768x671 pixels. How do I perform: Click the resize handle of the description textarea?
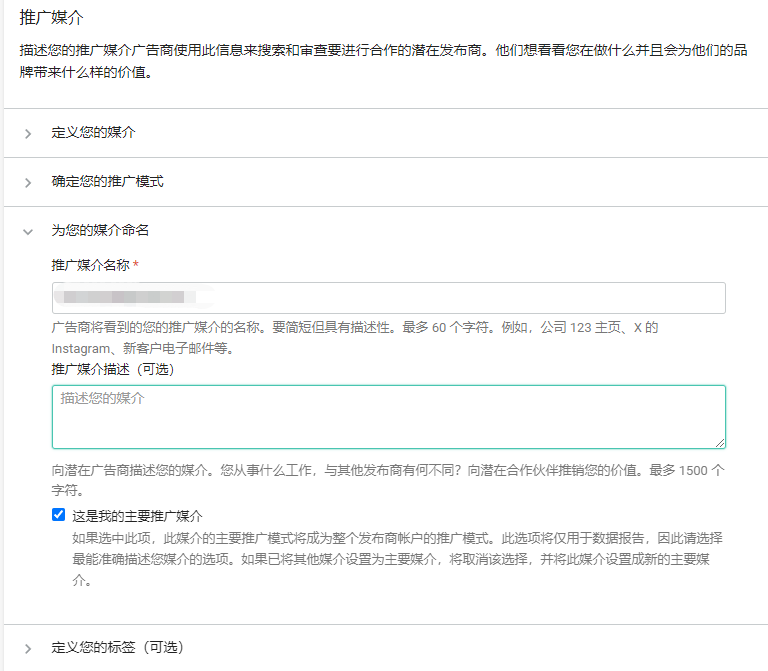[x=719, y=442]
